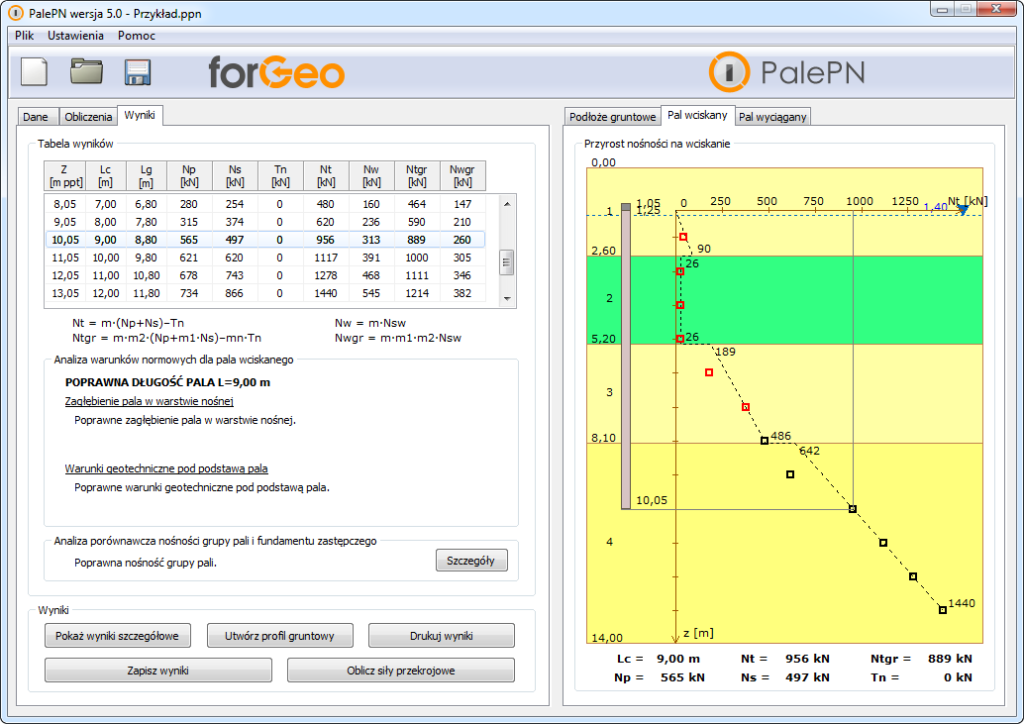Click the PalePN logo in header
Viewport: 1024px width, 724px height.
point(787,72)
